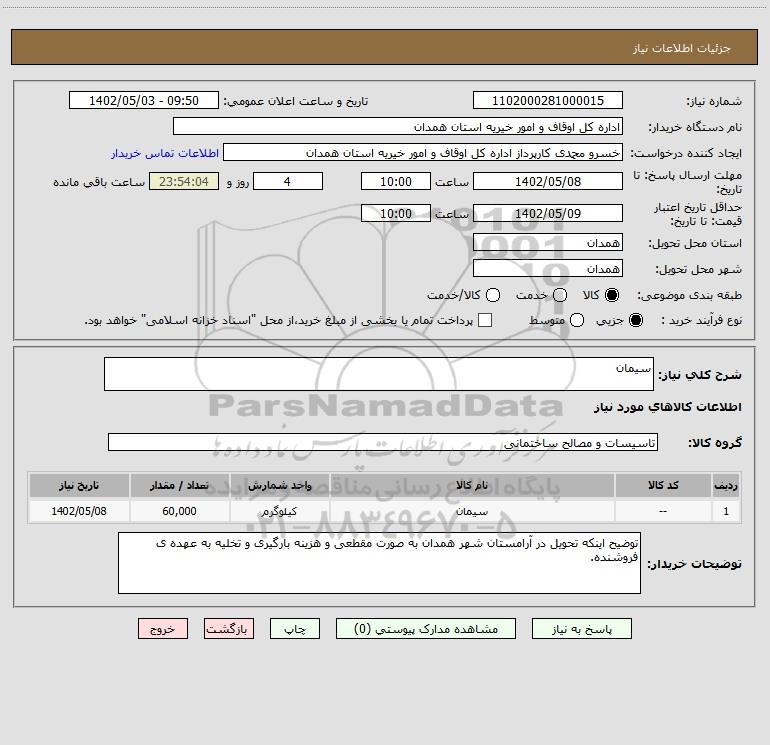This screenshot has width=770, height=745.
Task: Click the شماره نیاز number field
Action: 548,100
